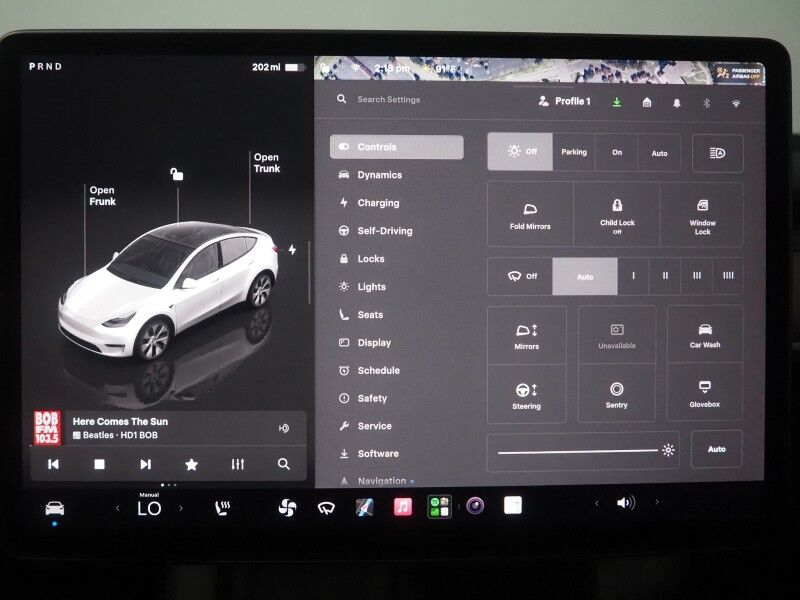The height and width of the screenshot is (600, 800).
Task: Set wipers to speed I
Action: (x=633, y=276)
